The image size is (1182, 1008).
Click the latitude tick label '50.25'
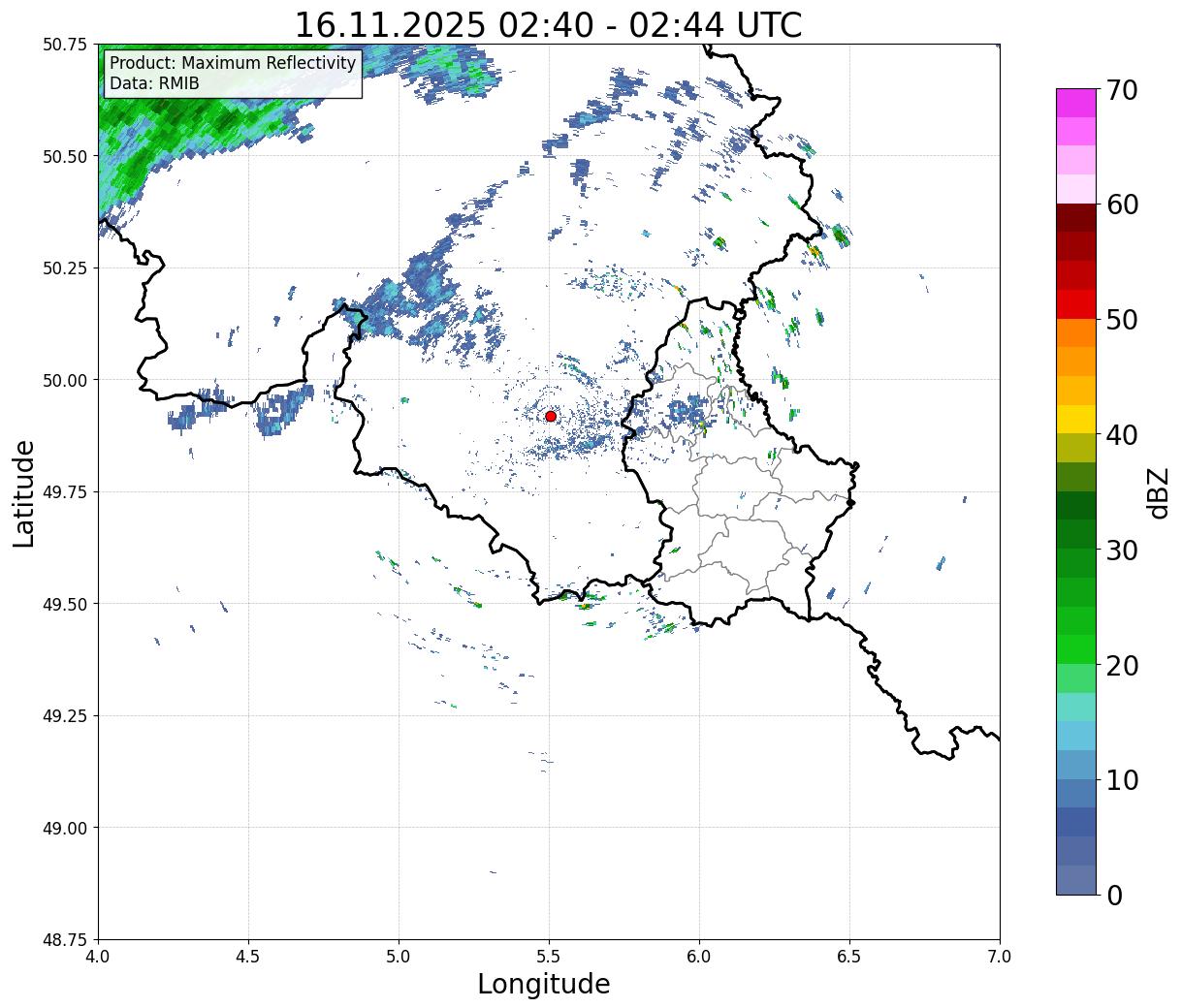coord(65,268)
